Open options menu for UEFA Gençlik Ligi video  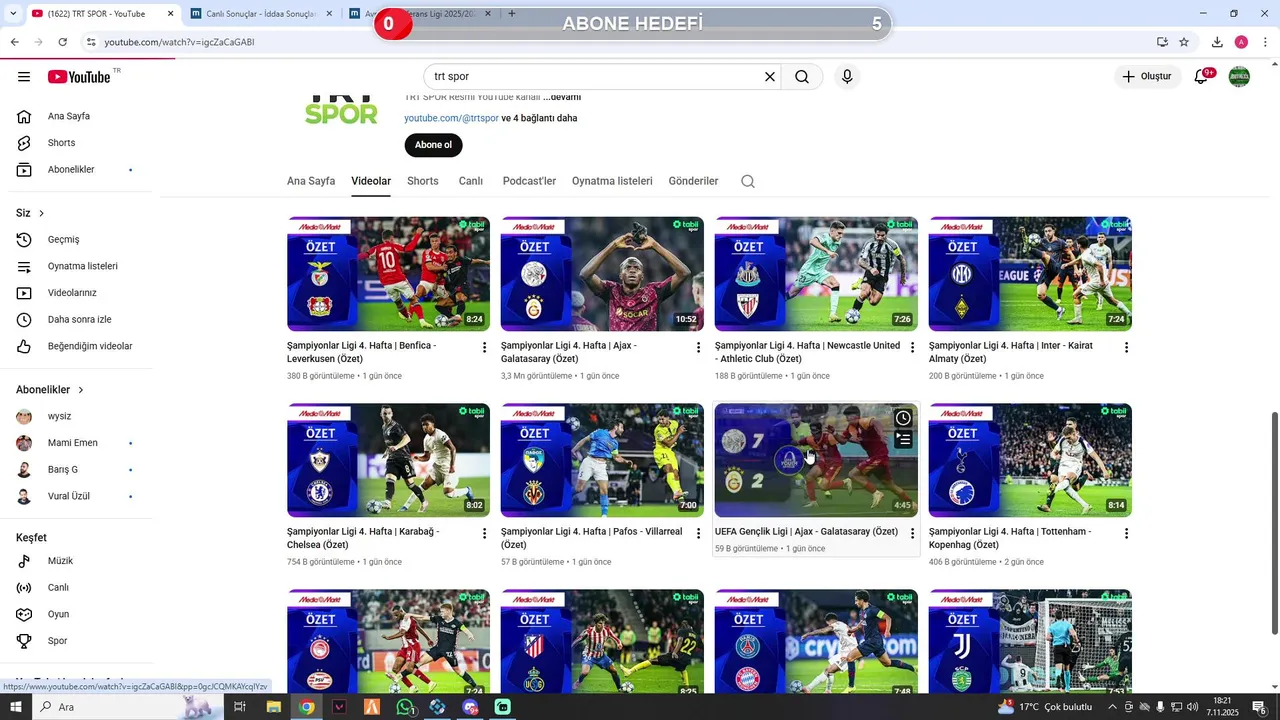pyautogui.click(x=912, y=533)
